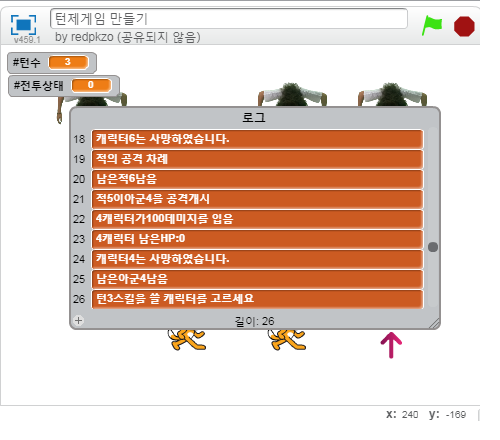Select list item 20 남은적6남음

[x=257, y=179]
